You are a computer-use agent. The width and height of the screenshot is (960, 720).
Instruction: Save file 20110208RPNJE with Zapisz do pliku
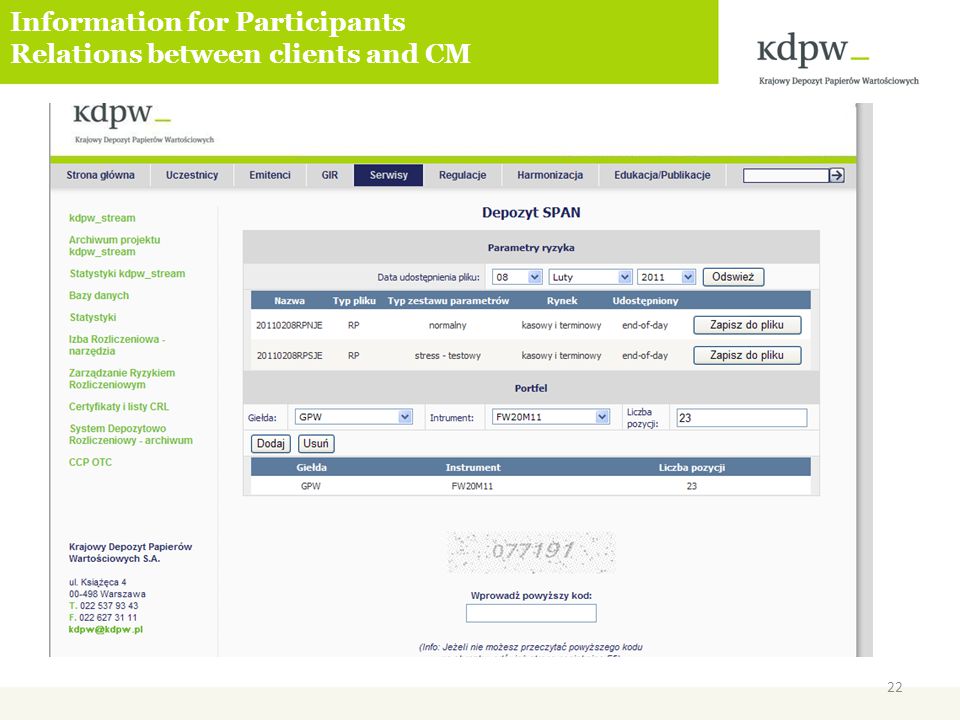(x=747, y=325)
